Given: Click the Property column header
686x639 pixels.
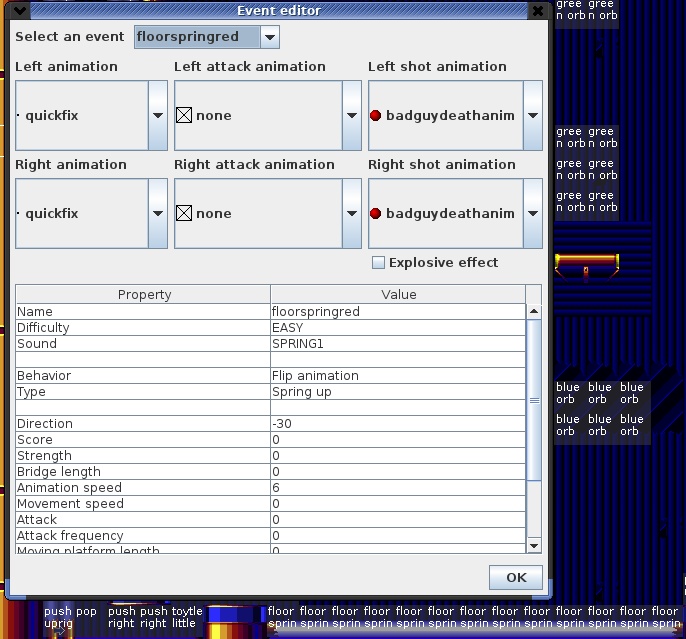Looking at the screenshot, I should tap(143, 294).
